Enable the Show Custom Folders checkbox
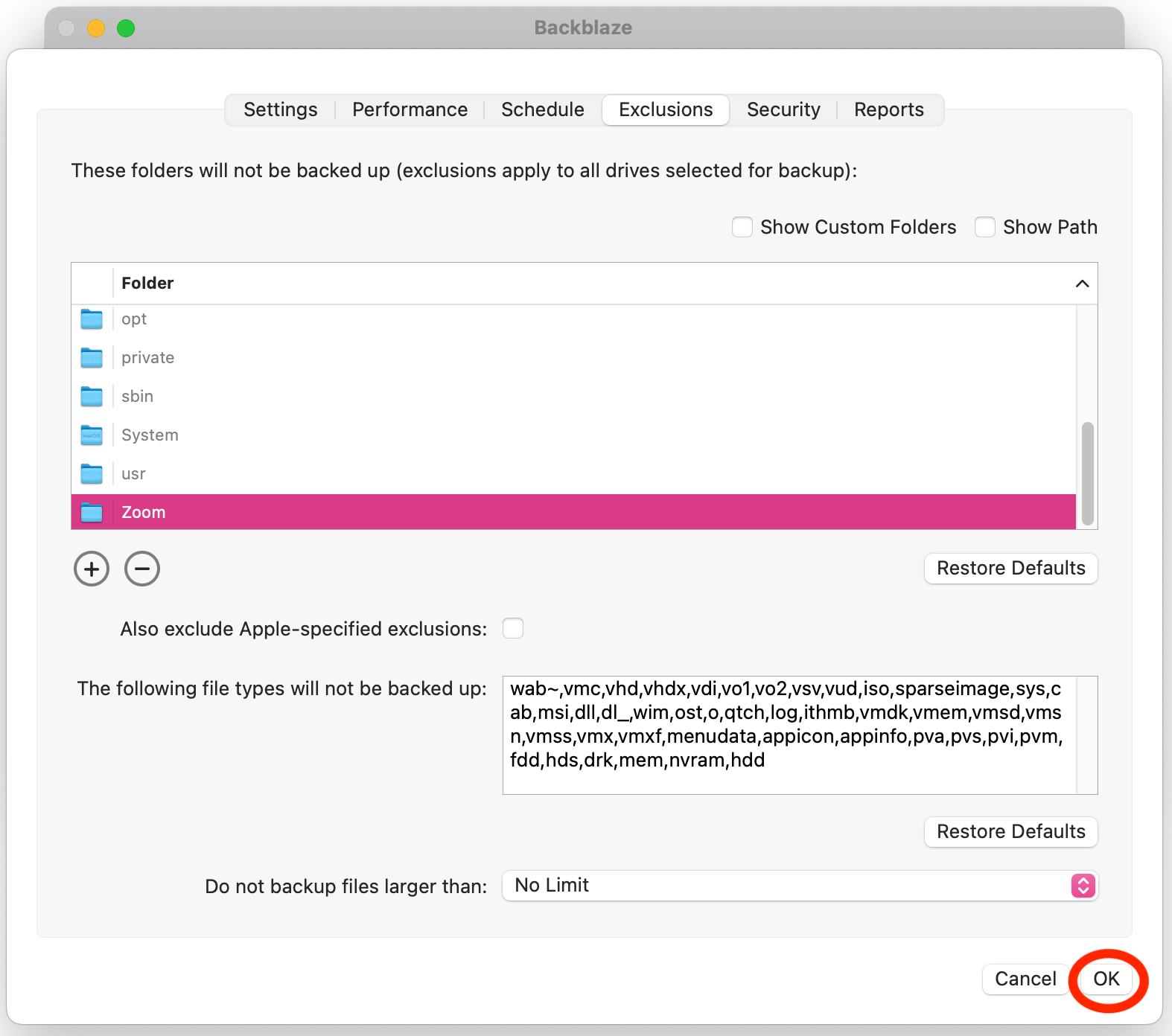 point(742,227)
